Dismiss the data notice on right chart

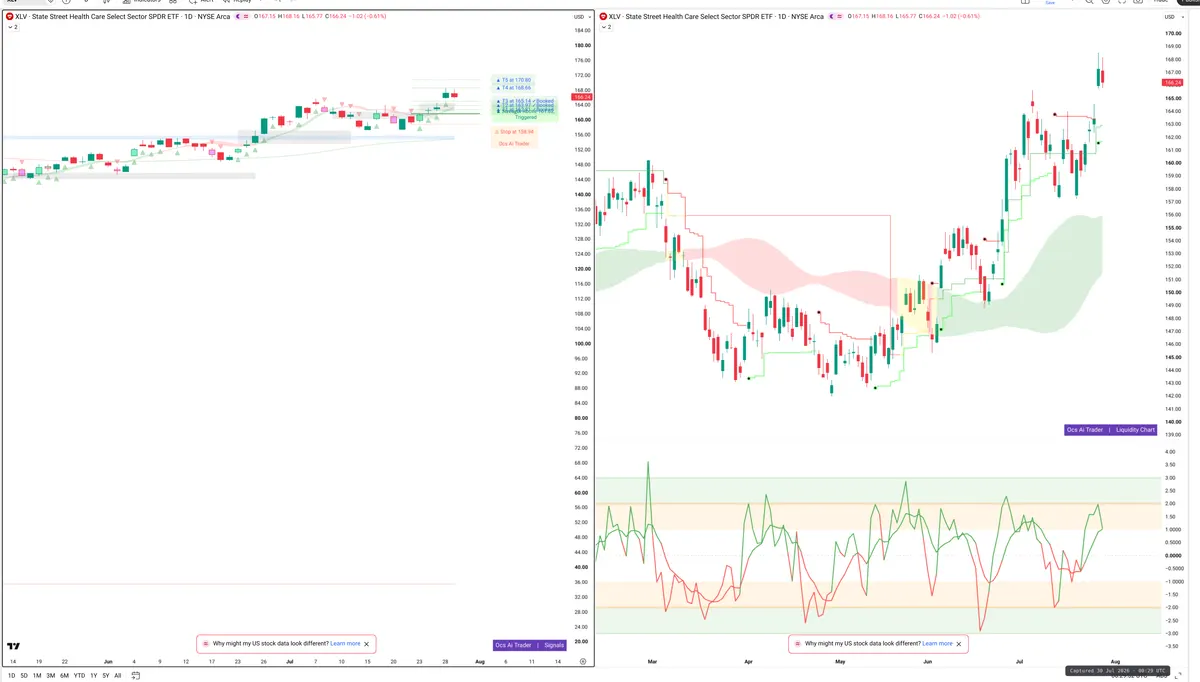[959, 644]
